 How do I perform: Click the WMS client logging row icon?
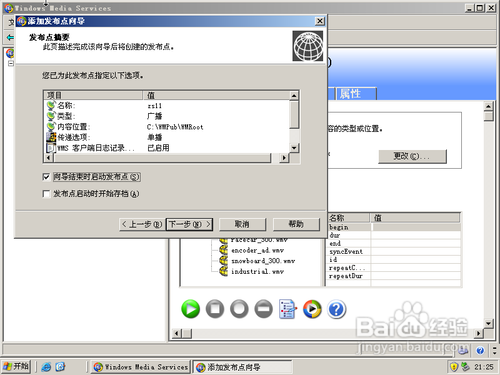pyautogui.click(x=51, y=147)
